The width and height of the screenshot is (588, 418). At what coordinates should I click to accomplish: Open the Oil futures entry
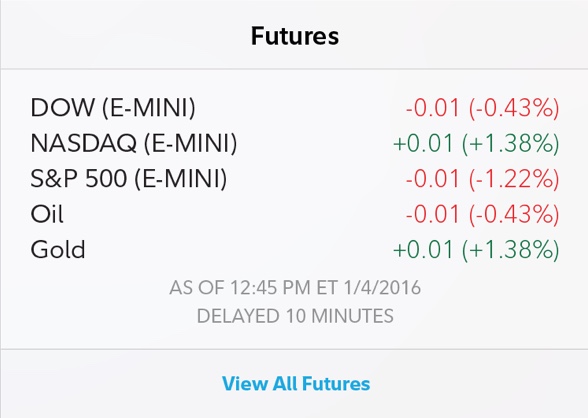point(47,214)
